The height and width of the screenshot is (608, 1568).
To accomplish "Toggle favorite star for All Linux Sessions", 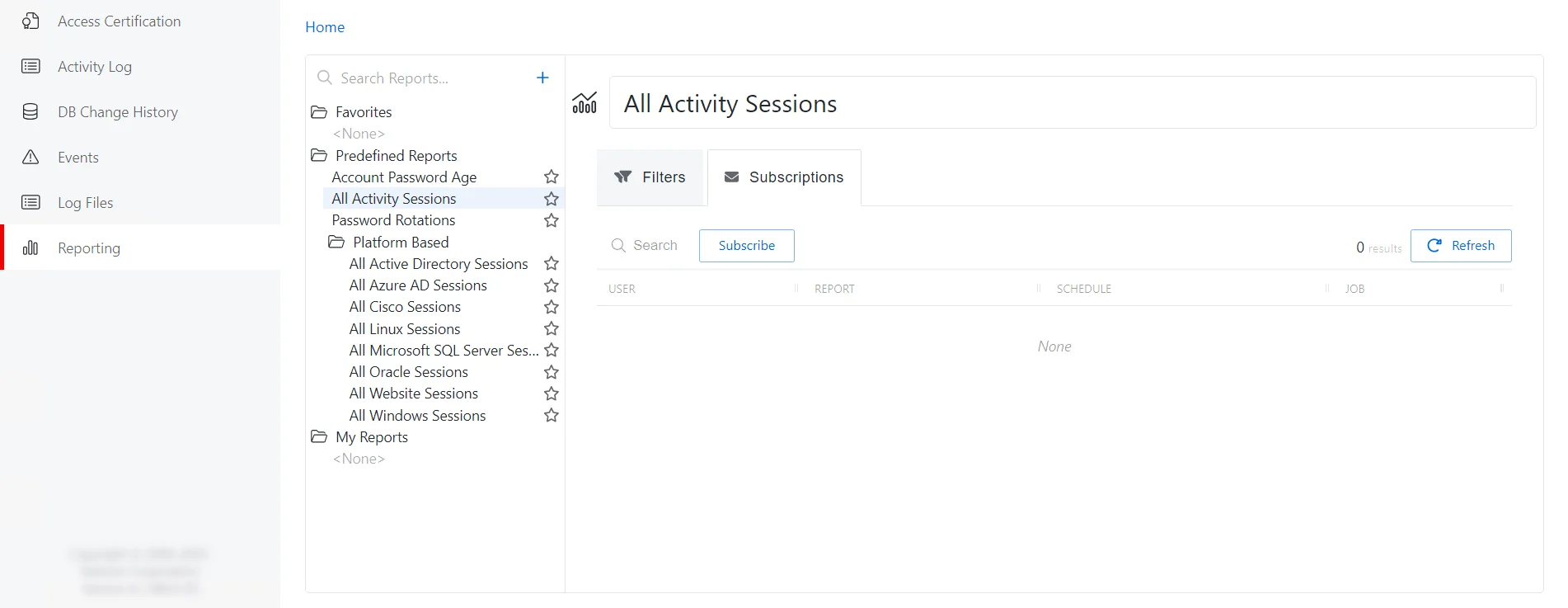I will pyautogui.click(x=552, y=328).
